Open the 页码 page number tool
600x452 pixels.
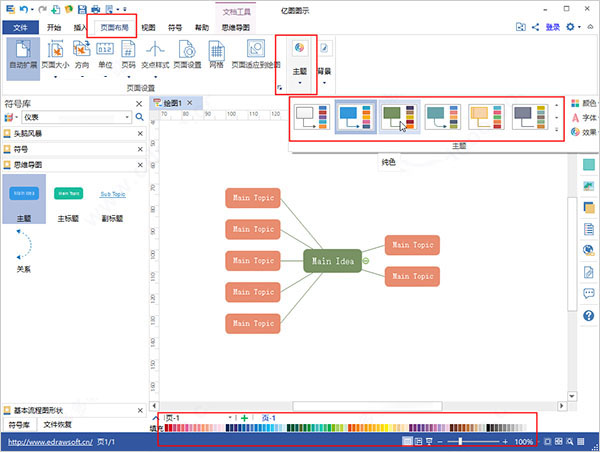pyautogui.click(x=128, y=58)
